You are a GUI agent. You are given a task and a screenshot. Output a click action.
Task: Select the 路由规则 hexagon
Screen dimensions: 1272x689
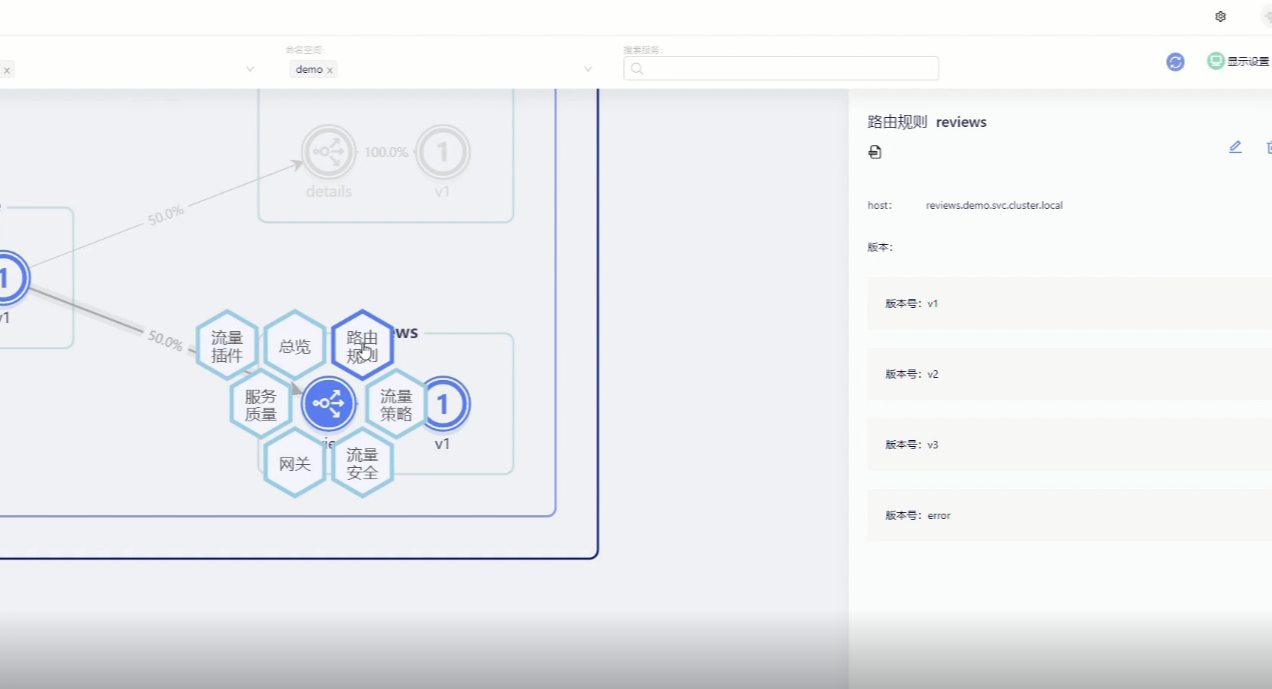click(362, 346)
